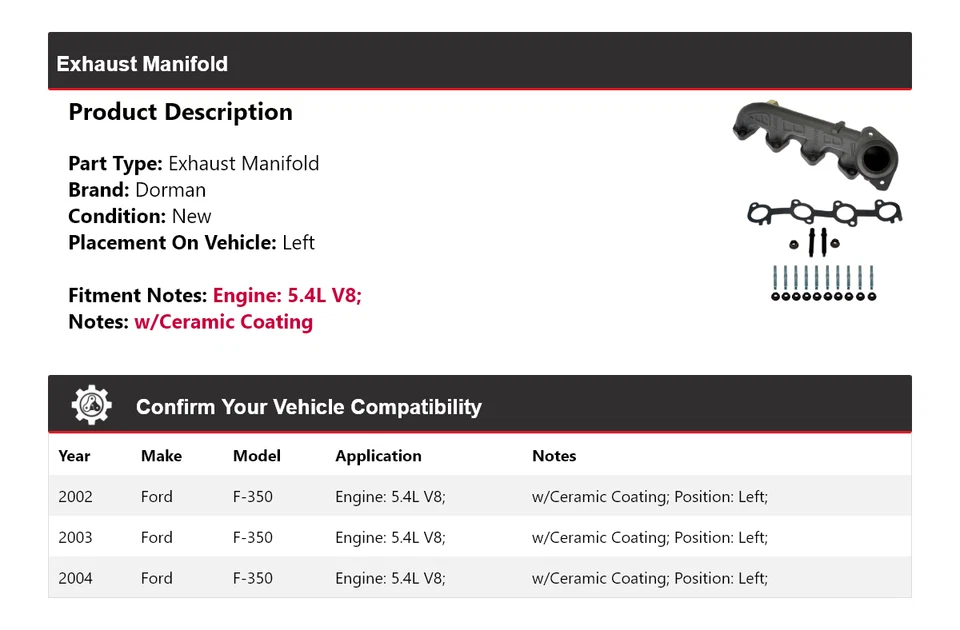
Task: Click the Year column header
Action: (74, 456)
